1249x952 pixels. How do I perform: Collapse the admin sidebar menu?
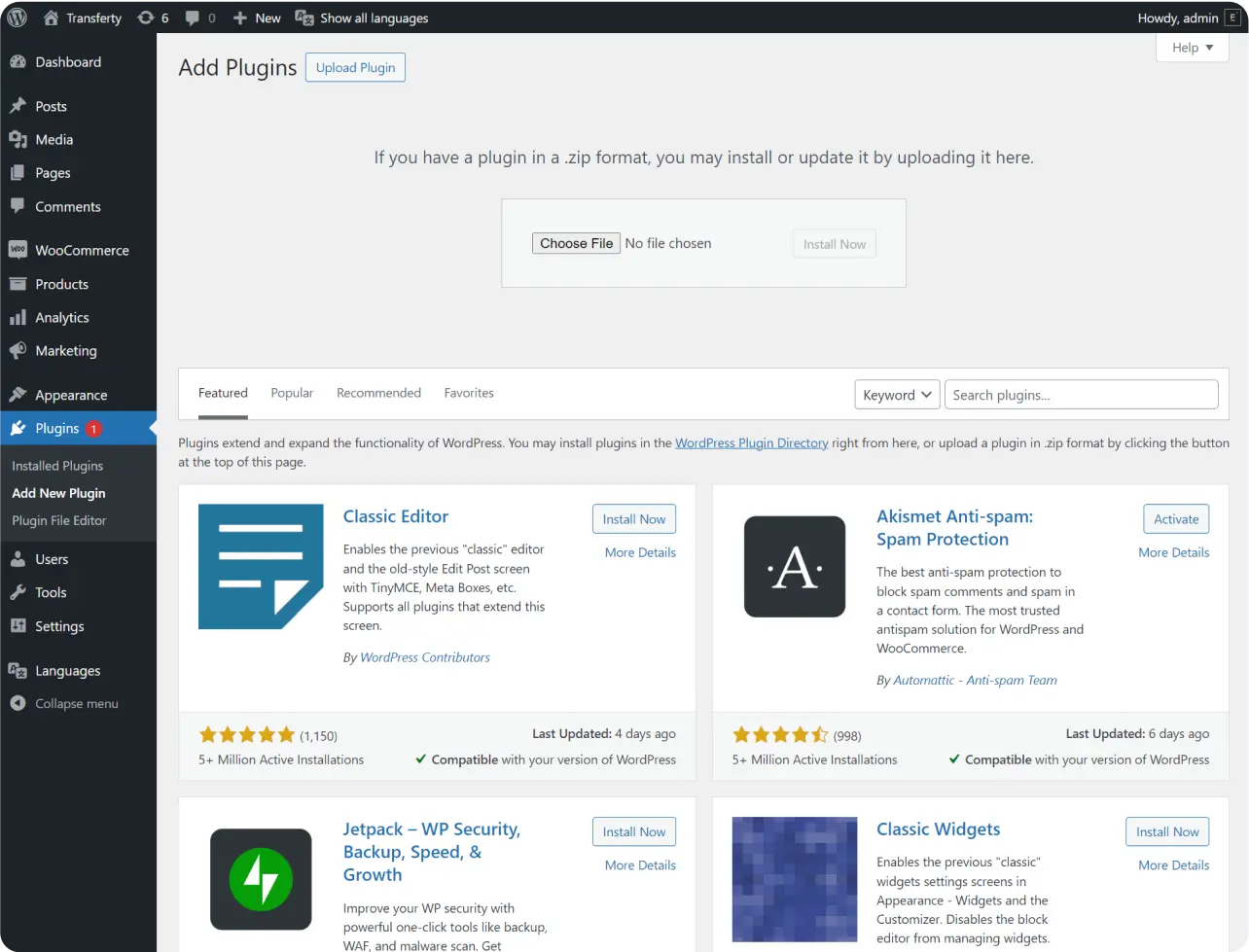[x=64, y=703]
